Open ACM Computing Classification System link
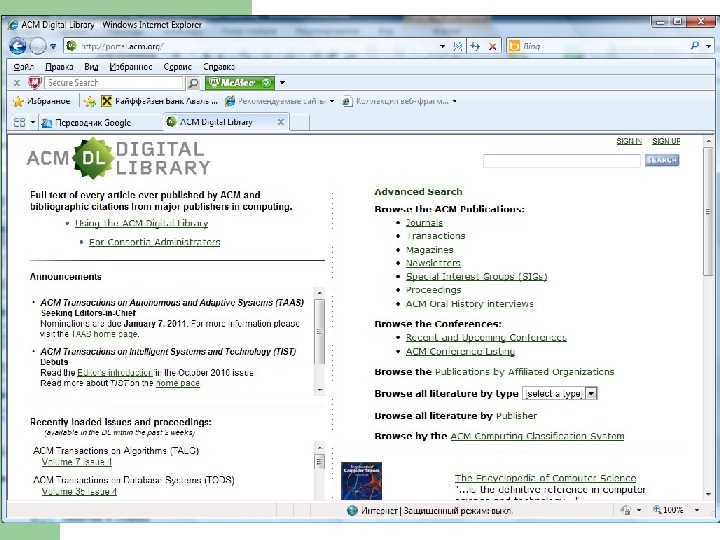Viewport: 720px width, 540px height. pos(537,436)
